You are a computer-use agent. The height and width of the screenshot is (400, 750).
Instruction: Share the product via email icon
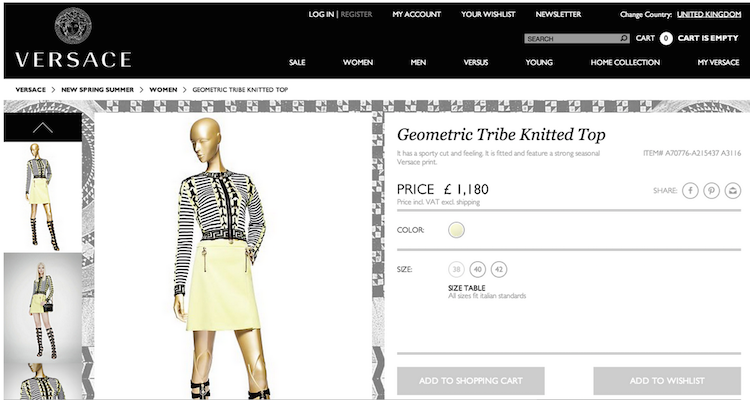coord(732,190)
